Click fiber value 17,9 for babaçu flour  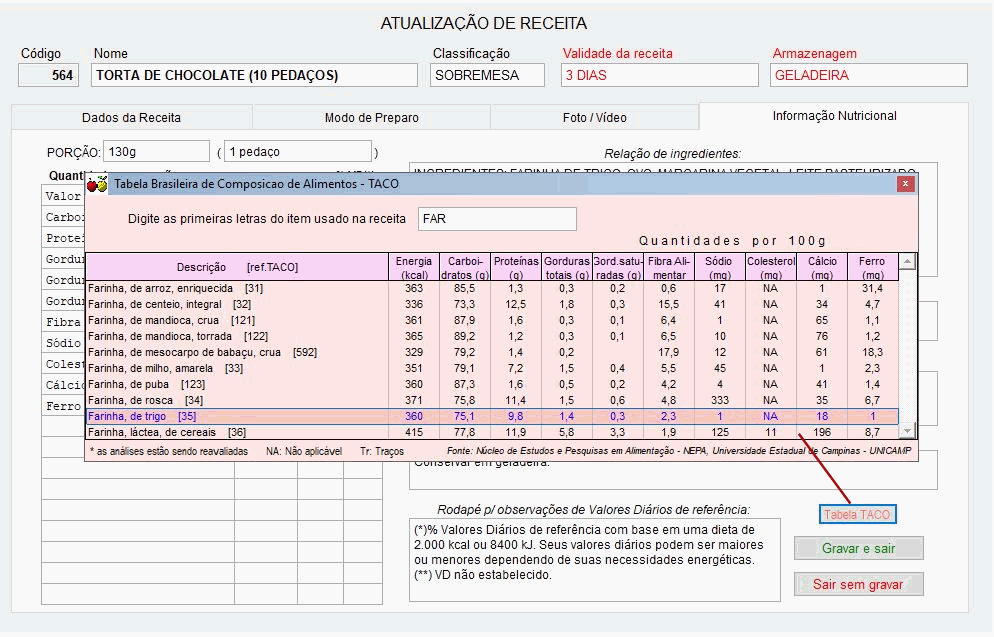pyautogui.click(x=669, y=352)
